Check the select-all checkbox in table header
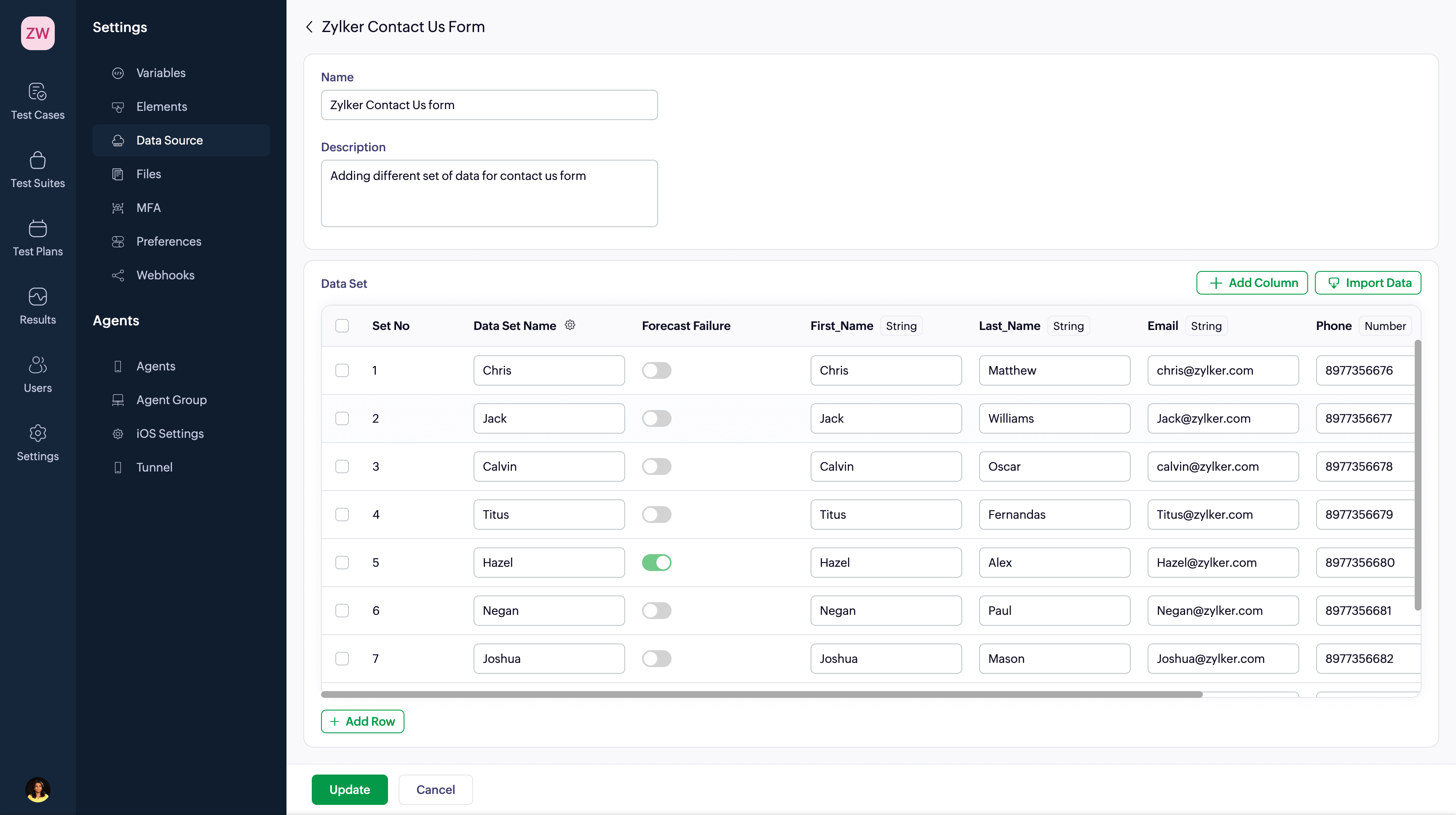1456x815 pixels. point(342,326)
